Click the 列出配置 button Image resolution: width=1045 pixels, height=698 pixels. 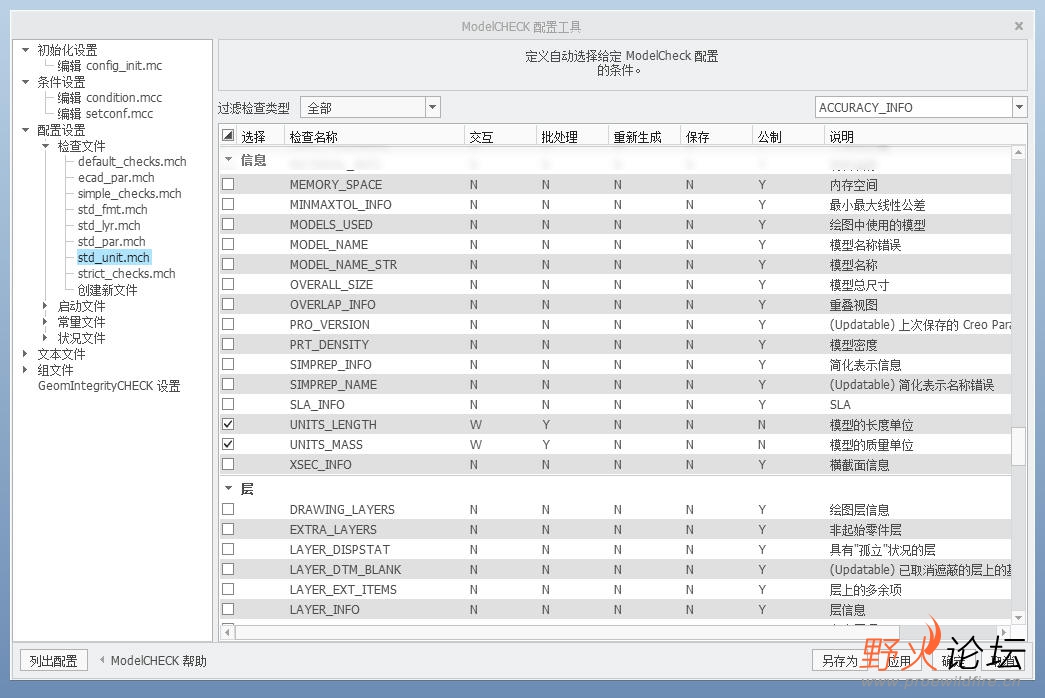53,661
